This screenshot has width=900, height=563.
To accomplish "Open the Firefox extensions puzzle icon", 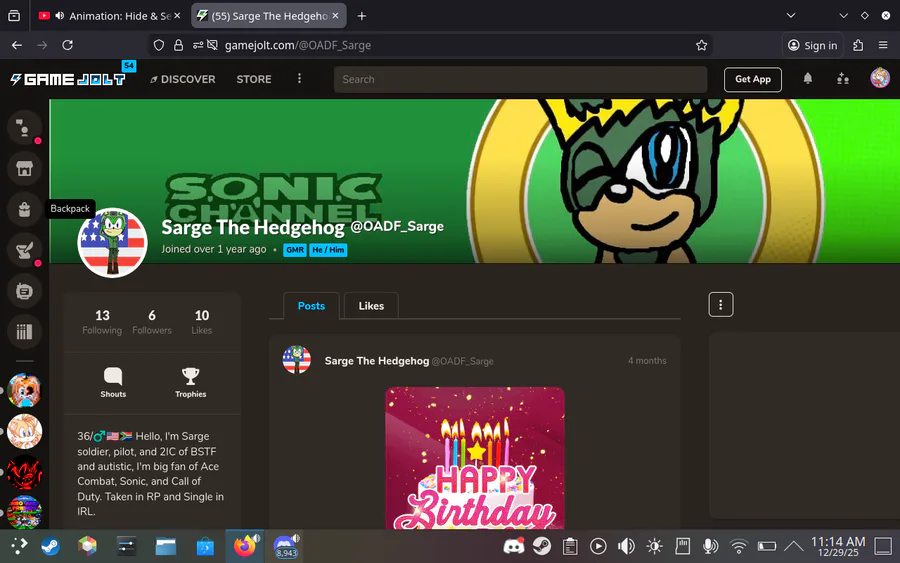I will 858,45.
